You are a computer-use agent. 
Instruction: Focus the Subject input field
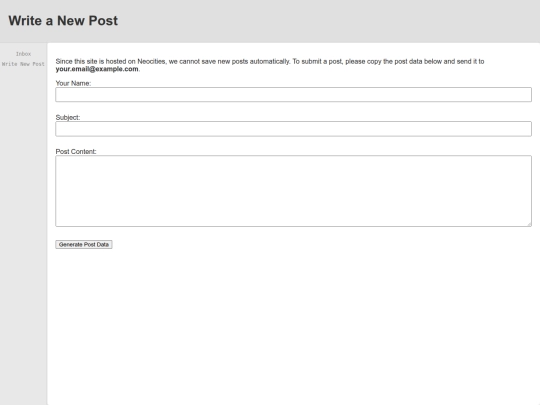(x=293, y=129)
